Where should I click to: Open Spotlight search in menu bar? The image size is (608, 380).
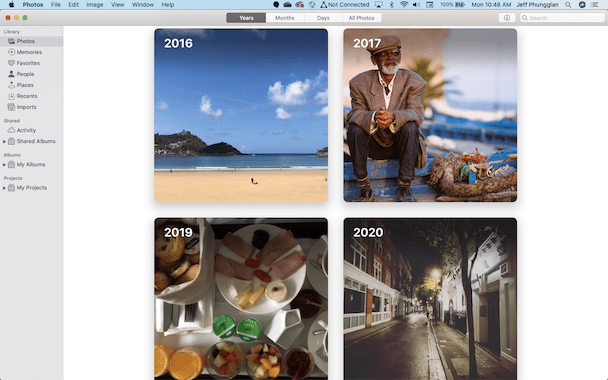[x=568, y=5]
